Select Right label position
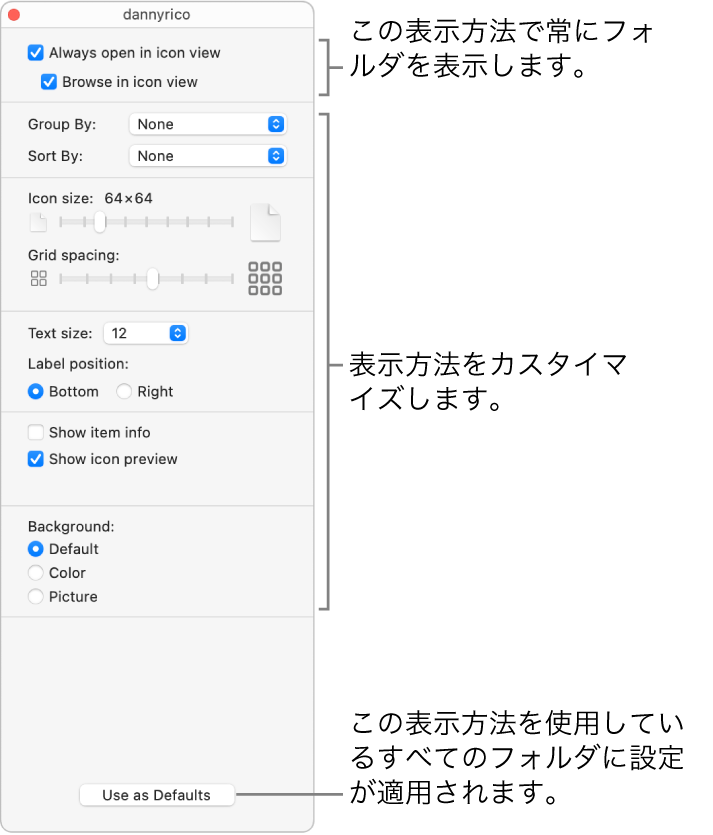The width and height of the screenshot is (713, 835). [x=124, y=391]
